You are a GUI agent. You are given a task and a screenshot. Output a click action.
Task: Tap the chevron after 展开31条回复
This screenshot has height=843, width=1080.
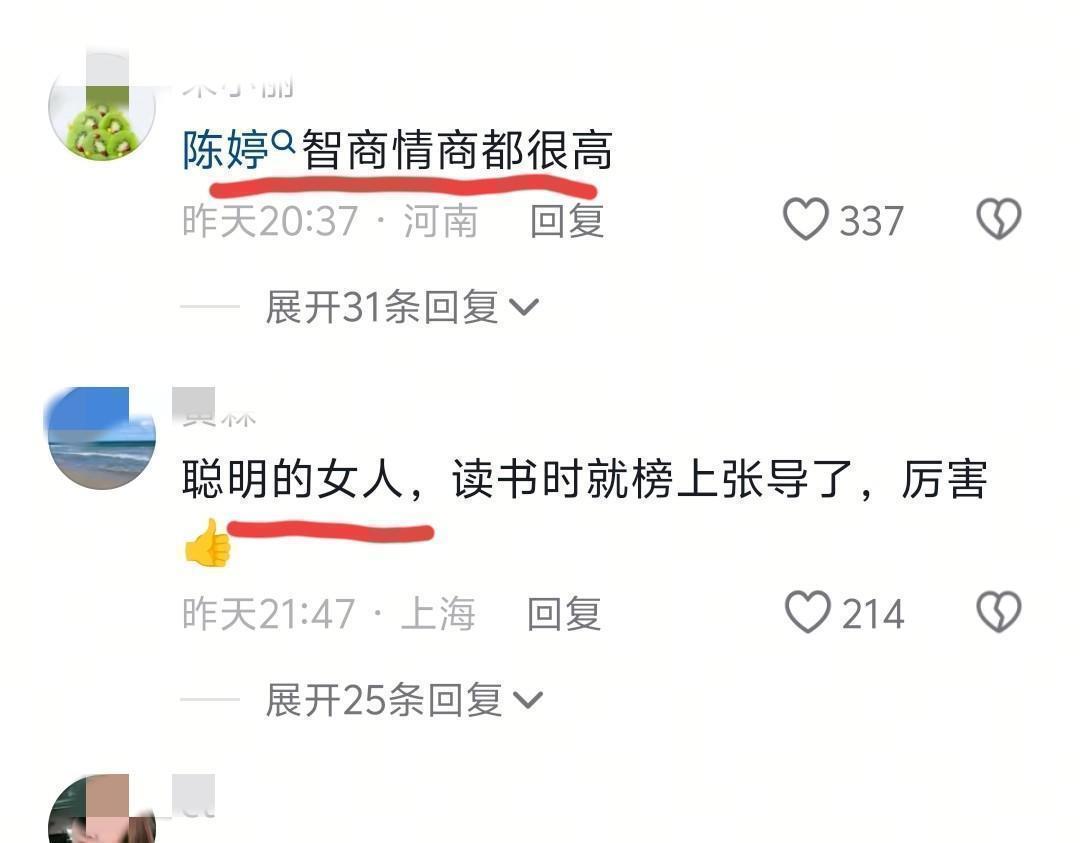[524, 307]
